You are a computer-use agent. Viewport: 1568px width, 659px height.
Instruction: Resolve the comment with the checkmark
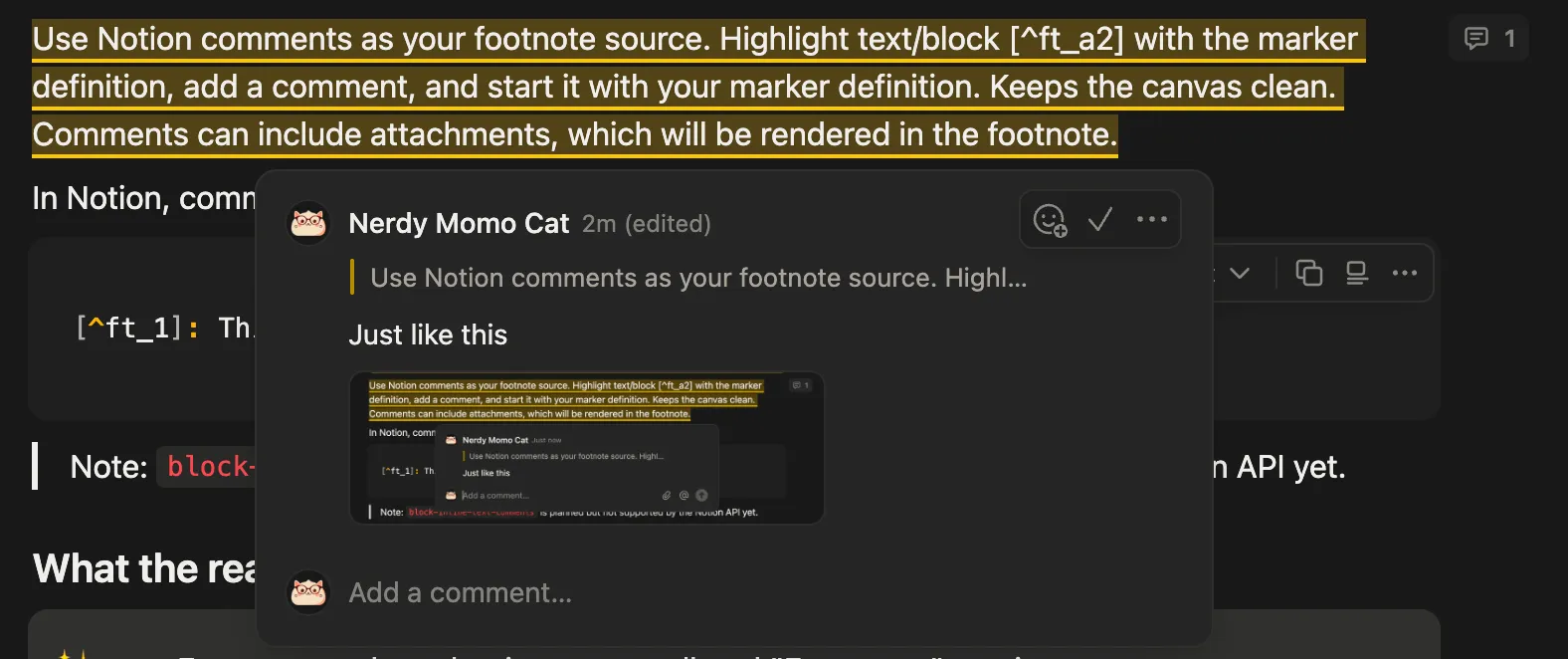(x=1099, y=220)
